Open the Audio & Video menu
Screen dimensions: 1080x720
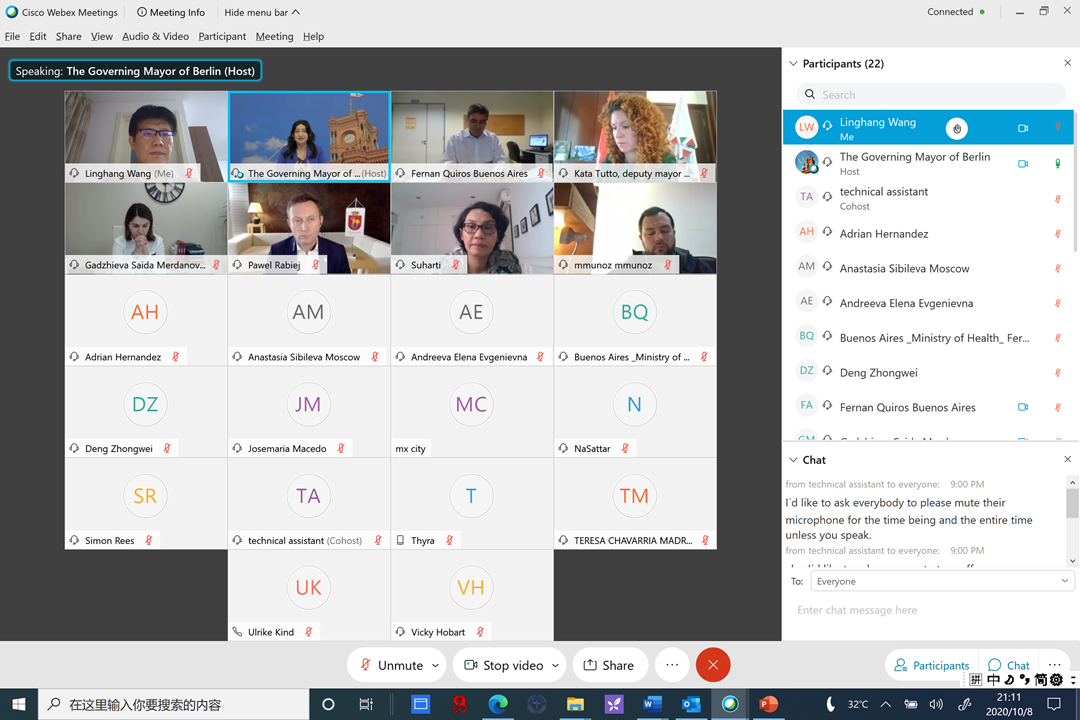[x=155, y=36]
